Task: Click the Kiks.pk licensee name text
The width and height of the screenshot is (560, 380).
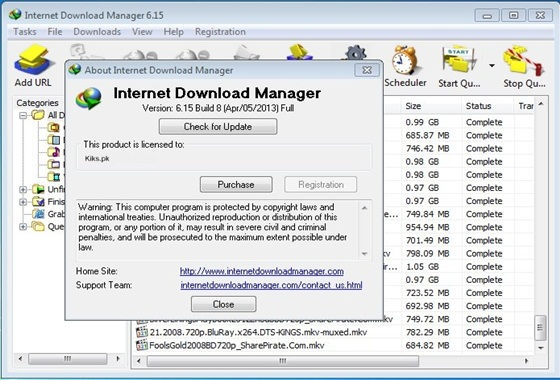Action: point(97,159)
